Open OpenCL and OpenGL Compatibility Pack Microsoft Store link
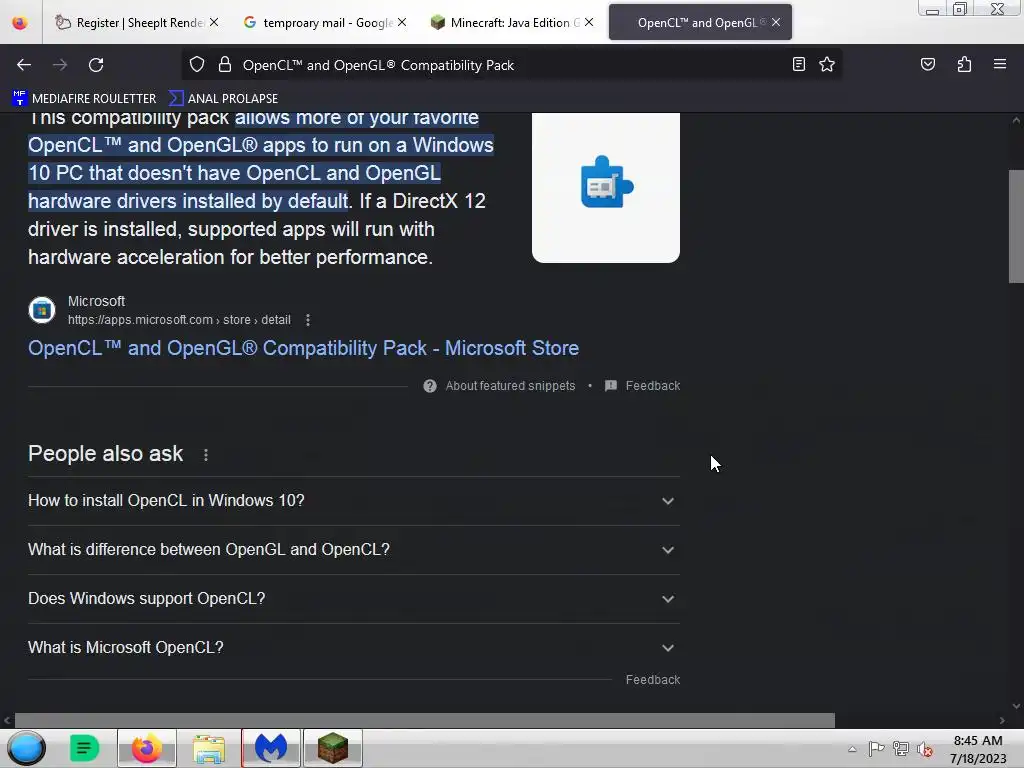 (x=303, y=348)
